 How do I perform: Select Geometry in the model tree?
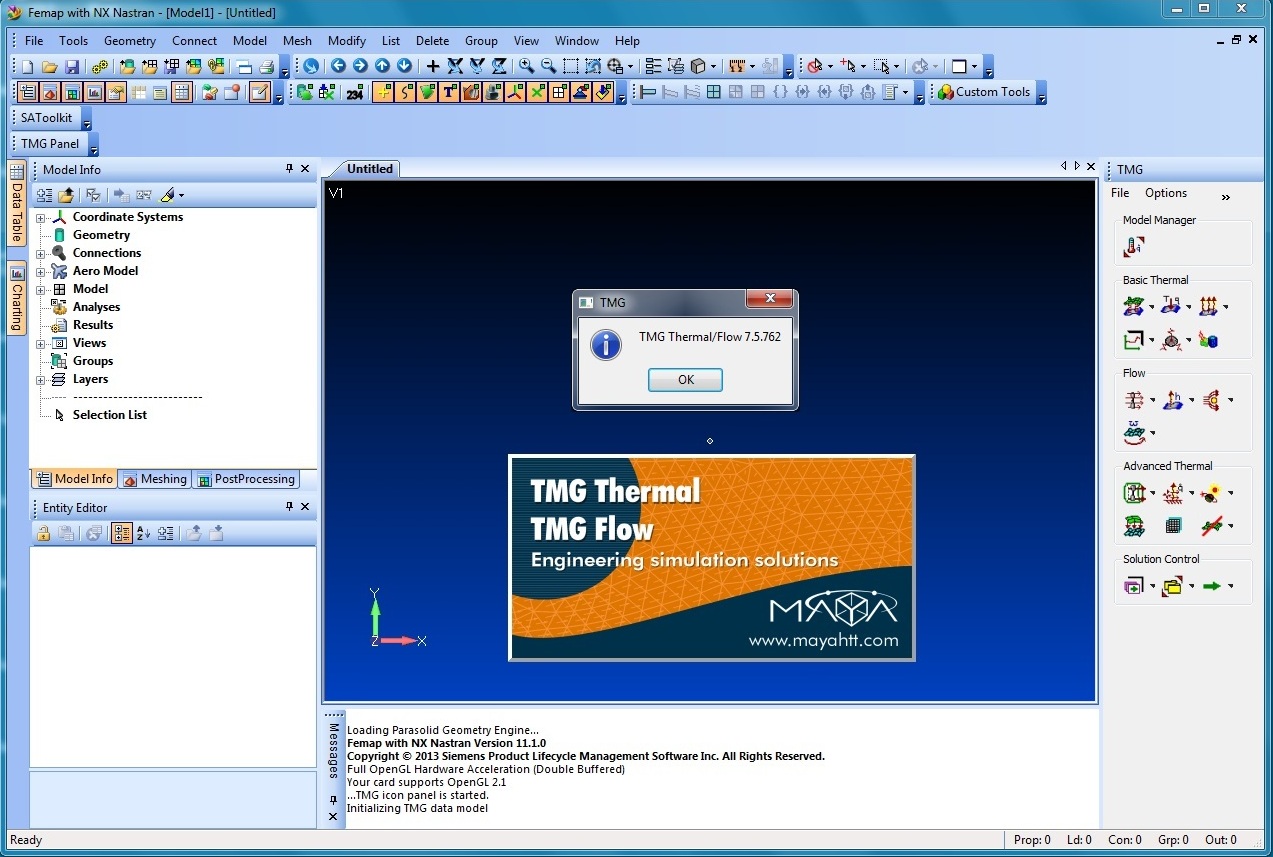[101, 235]
